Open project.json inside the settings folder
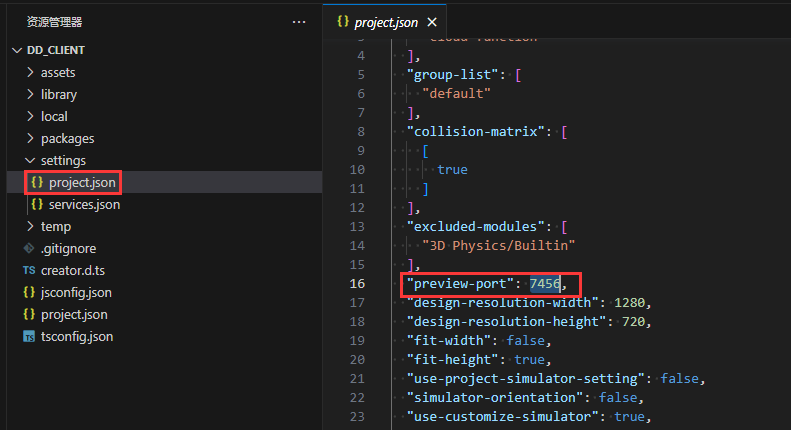 click(82, 182)
